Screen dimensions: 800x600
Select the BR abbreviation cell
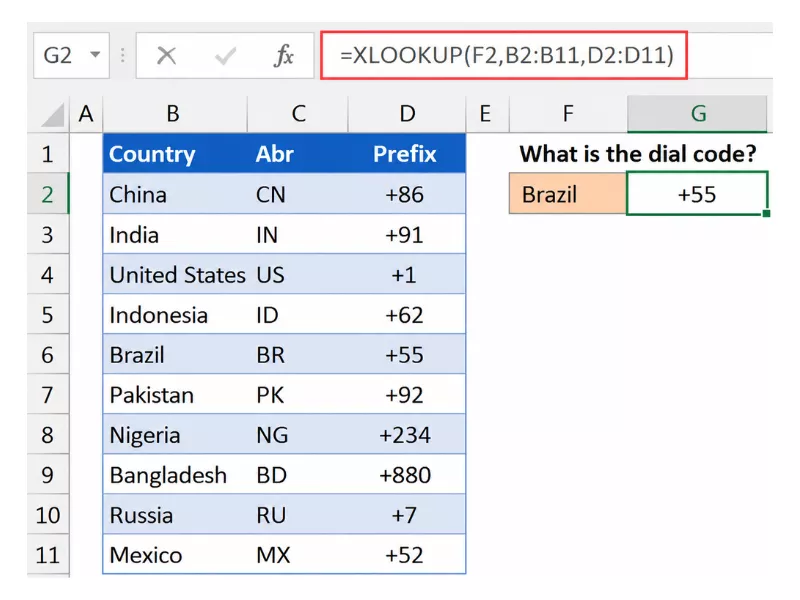298,355
